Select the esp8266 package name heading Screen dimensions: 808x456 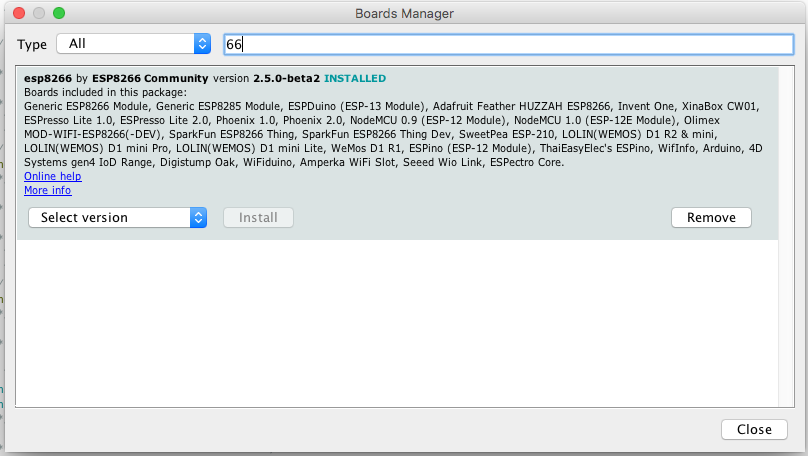click(48, 78)
